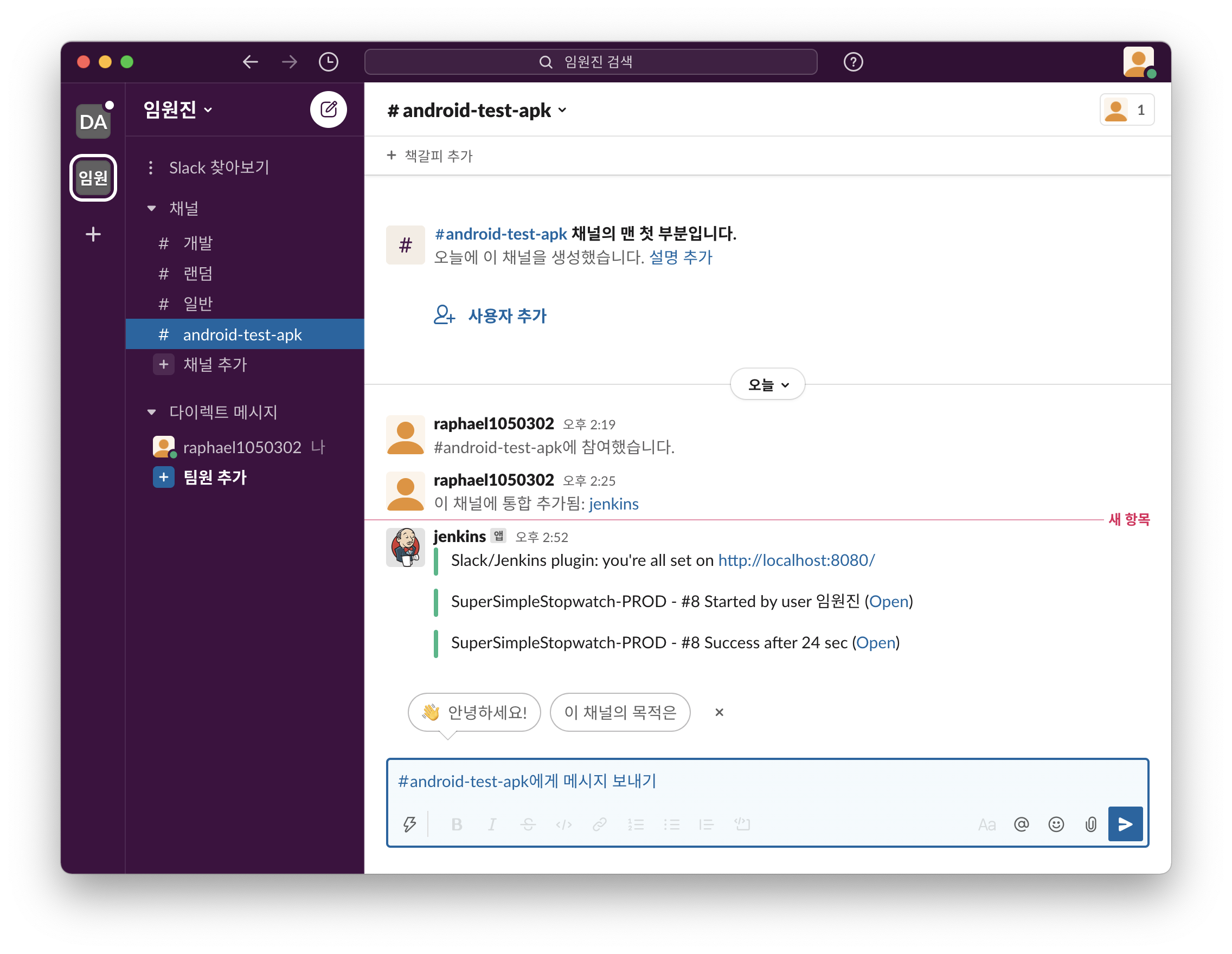Image resolution: width=1232 pixels, height=954 pixels.
Task: Toggle italic text formatting
Action: [x=492, y=824]
